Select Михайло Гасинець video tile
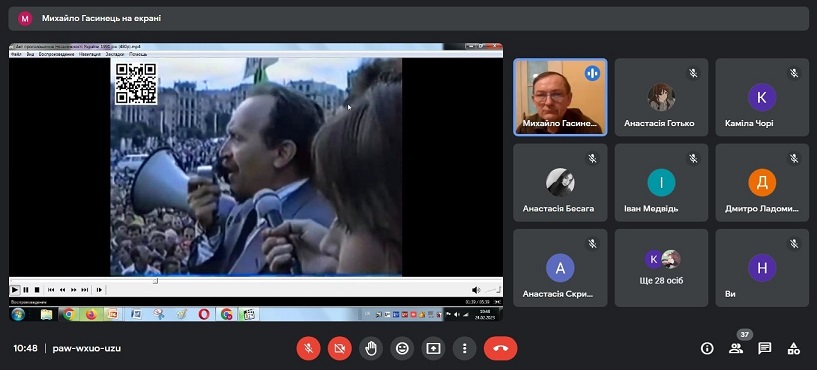Viewport: 817px width, 370px height. click(560, 97)
